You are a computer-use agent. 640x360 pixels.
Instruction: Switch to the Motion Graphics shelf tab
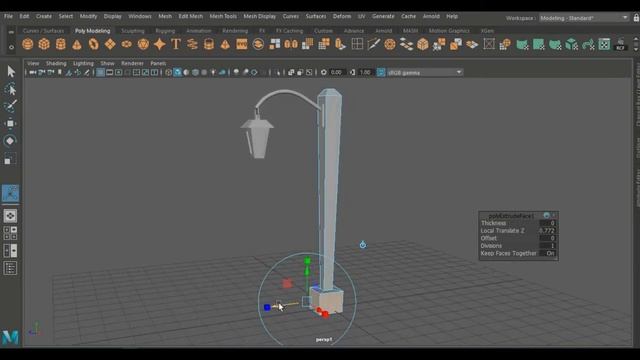pyautogui.click(x=449, y=31)
